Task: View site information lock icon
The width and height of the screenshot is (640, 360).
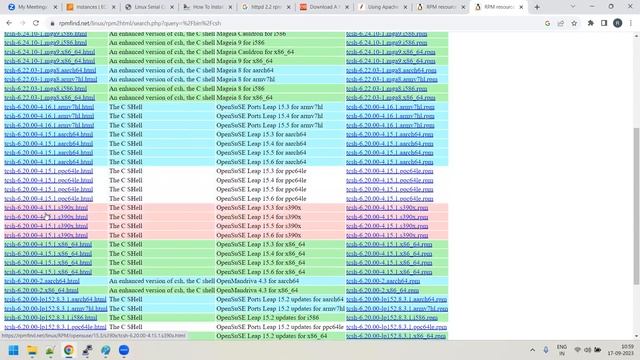Action: point(52,24)
